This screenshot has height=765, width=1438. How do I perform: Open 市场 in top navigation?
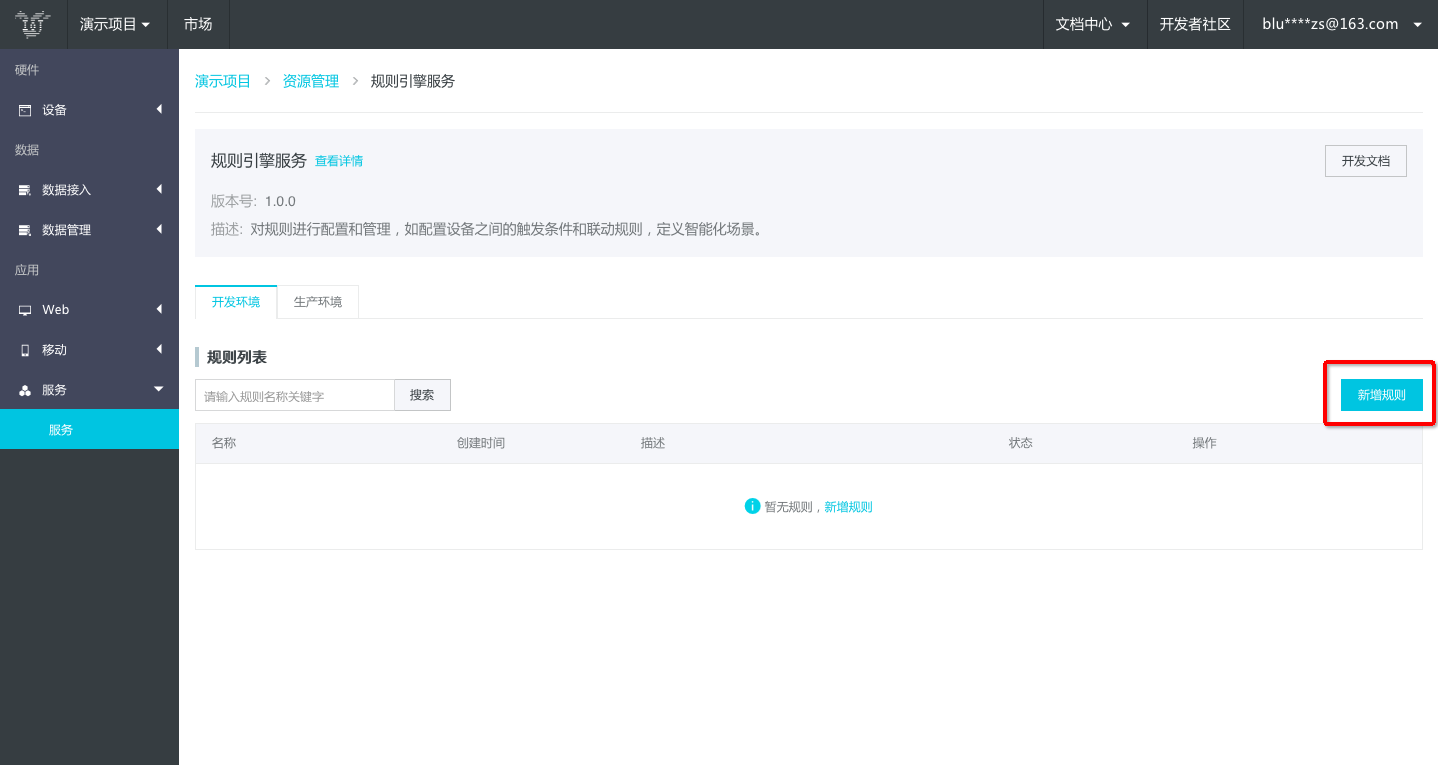[x=198, y=24]
